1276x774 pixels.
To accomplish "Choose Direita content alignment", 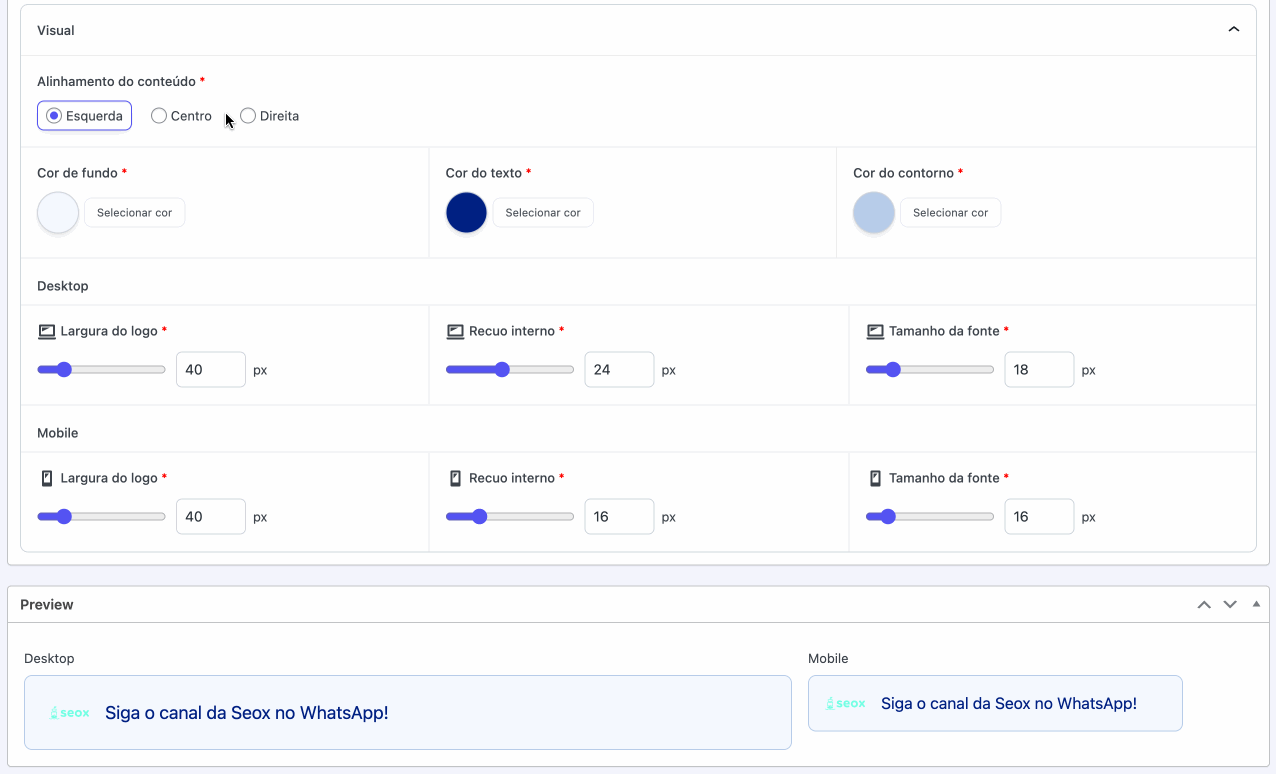I will 248,116.
